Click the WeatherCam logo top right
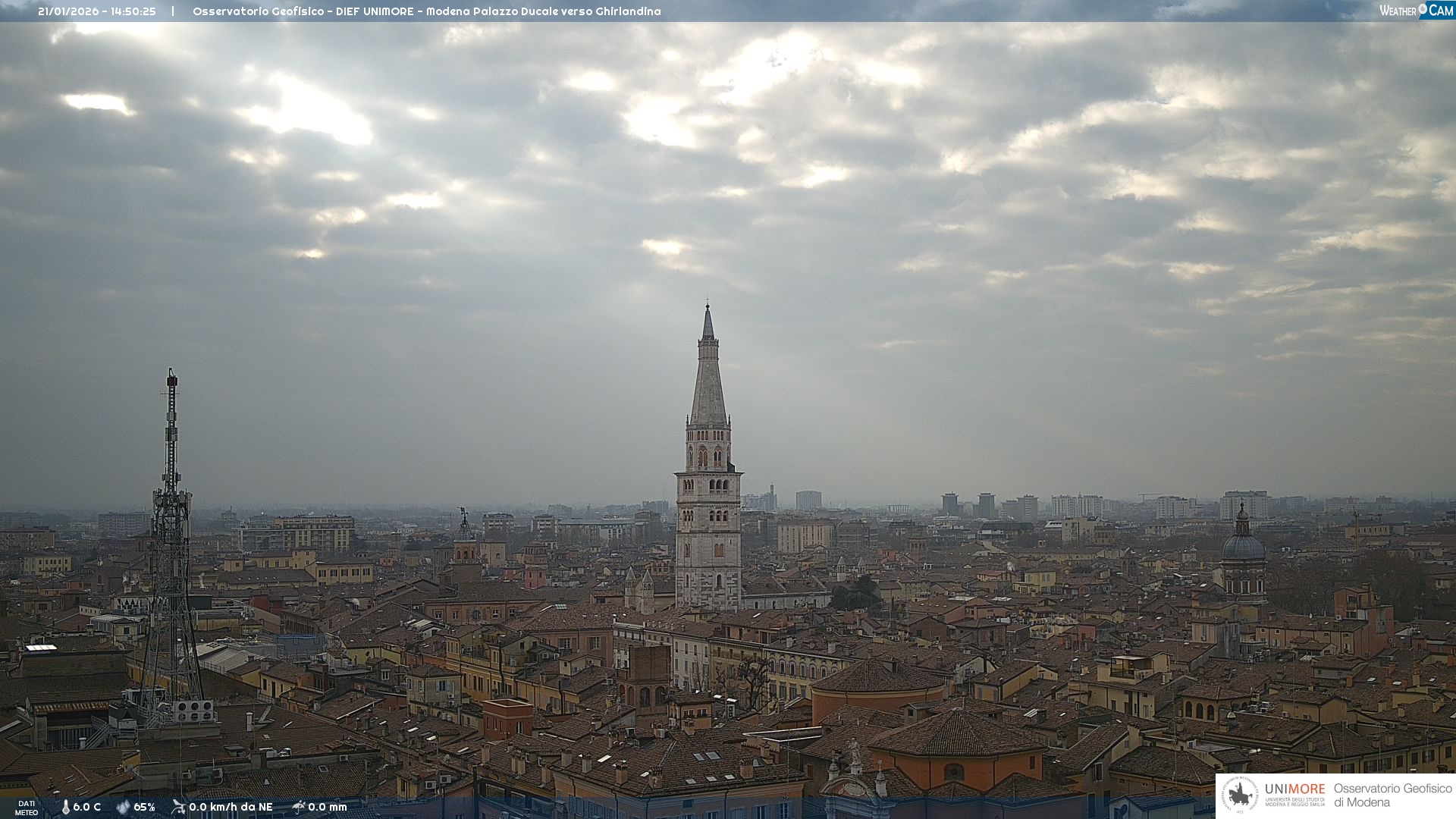 click(1416, 11)
